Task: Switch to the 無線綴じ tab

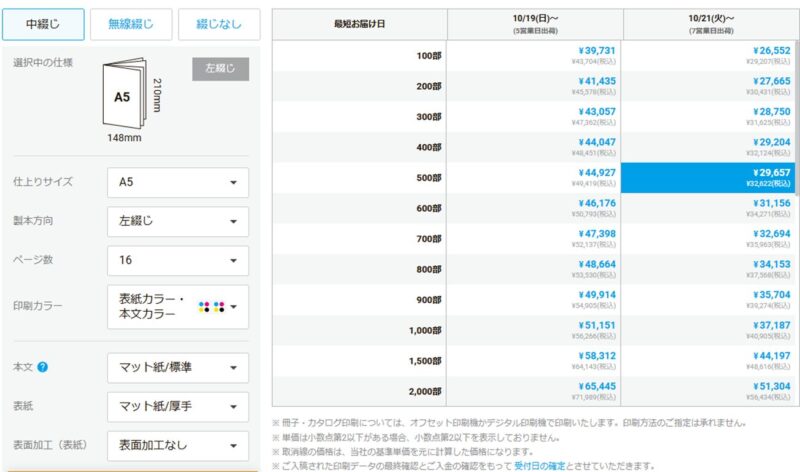Action: pos(130,24)
